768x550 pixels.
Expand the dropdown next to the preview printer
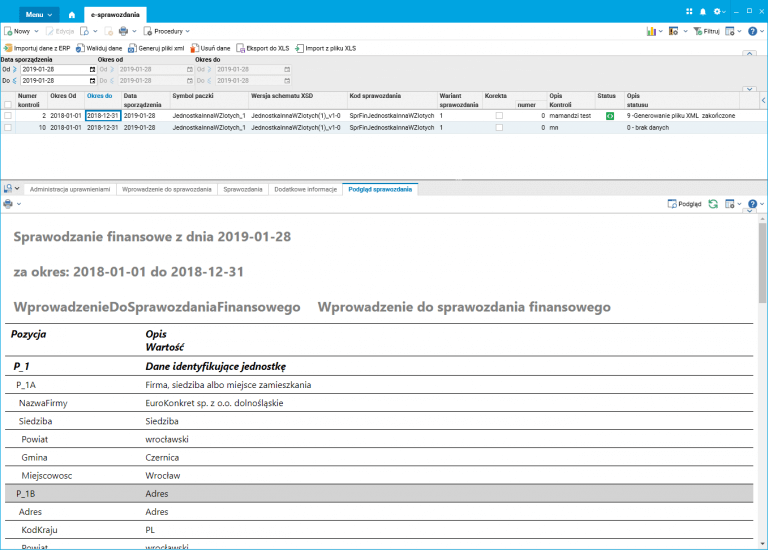click(x=19, y=204)
